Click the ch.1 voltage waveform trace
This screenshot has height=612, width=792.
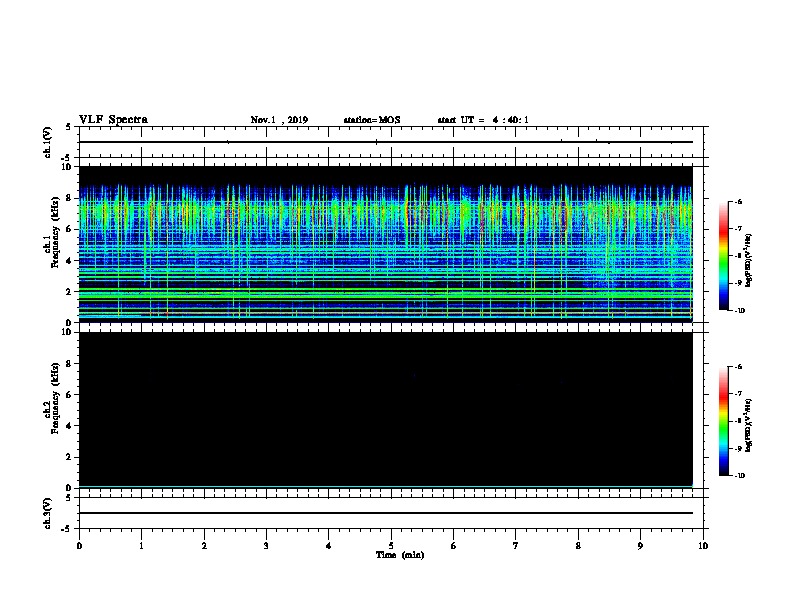point(386,142)
